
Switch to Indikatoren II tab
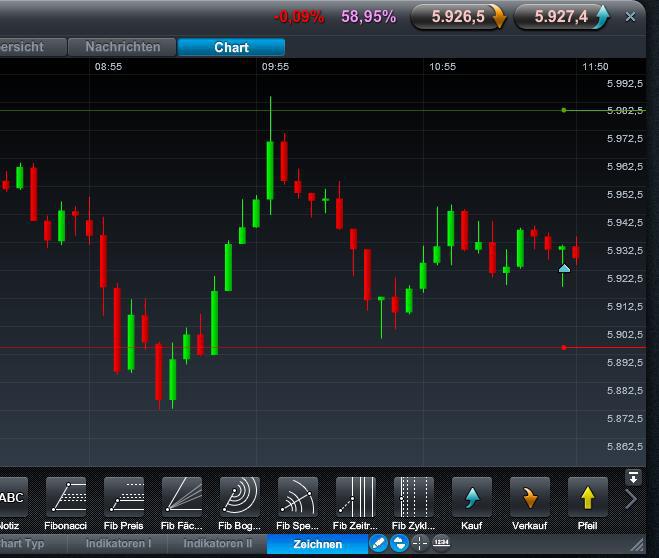tap(218, 543)
